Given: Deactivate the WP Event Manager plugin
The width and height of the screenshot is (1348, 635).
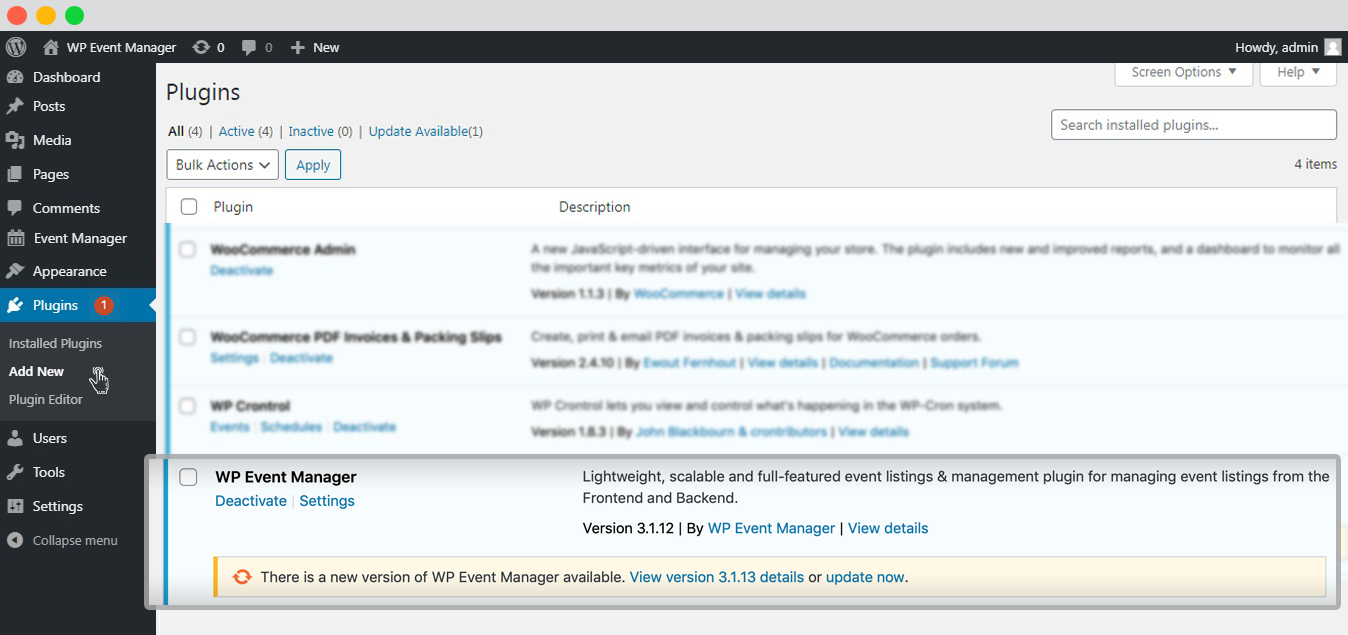Looking at the screenshot, I should pos(251,501).
